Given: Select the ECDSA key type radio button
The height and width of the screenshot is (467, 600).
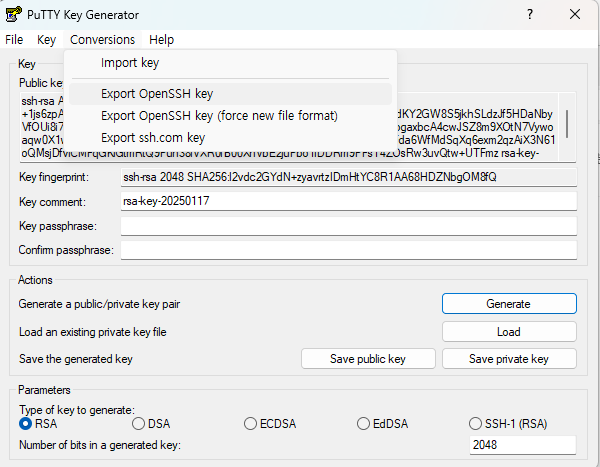Looking at the screenshot, I should (250, 424).
